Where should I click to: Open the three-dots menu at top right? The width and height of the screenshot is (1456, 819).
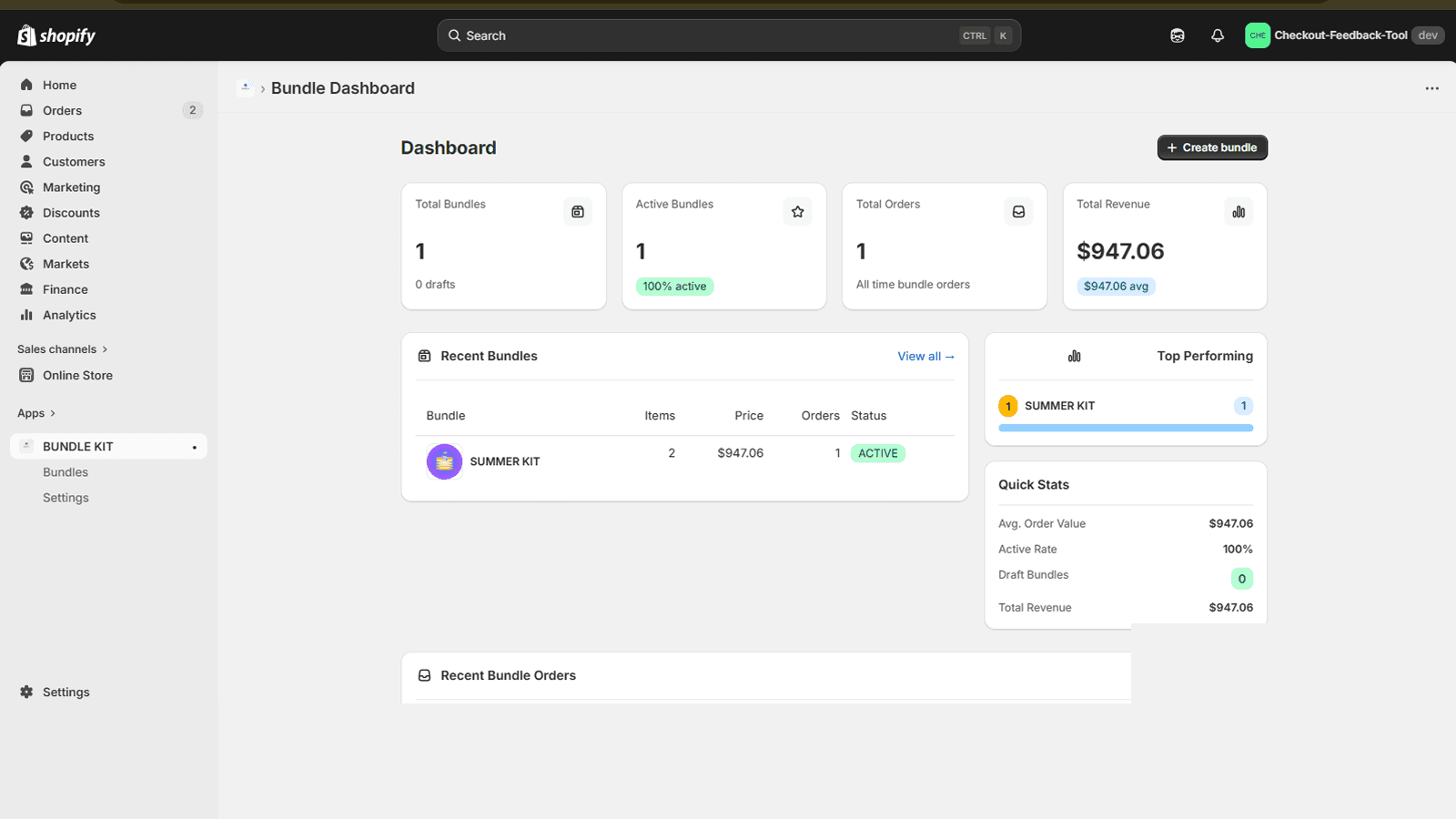pos(1431,88)
